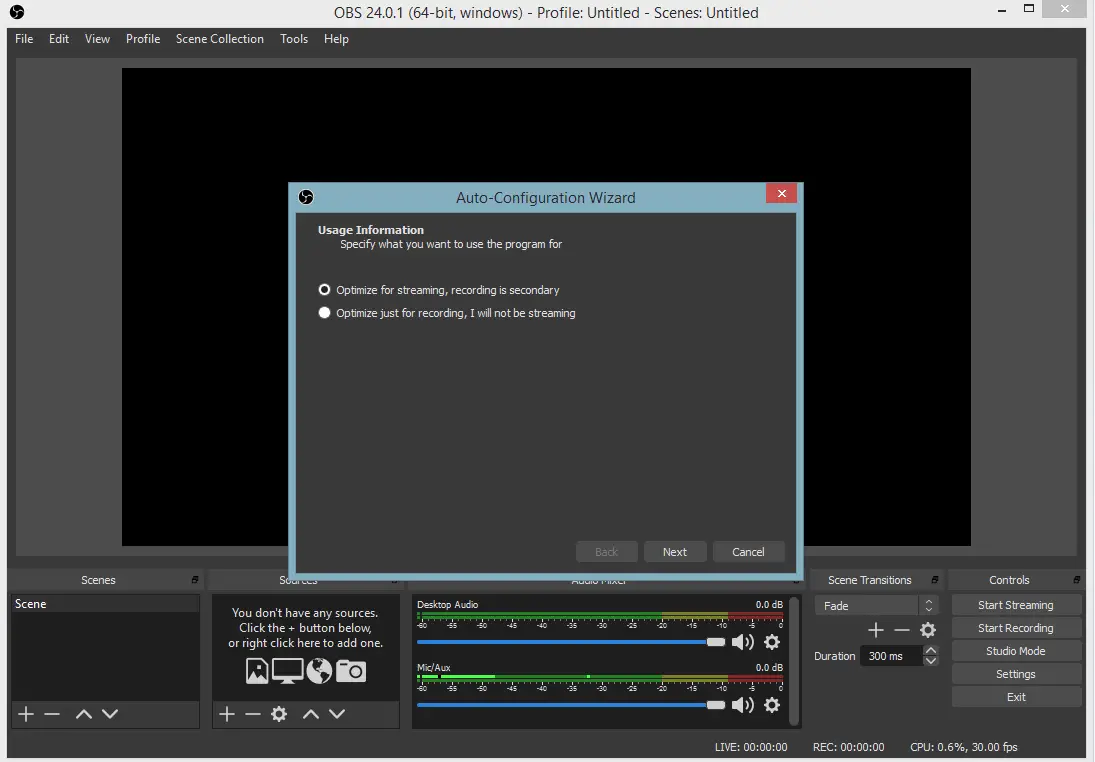
Task: Click the Duration 300 ms field
Action: click(x=890, y=656)
